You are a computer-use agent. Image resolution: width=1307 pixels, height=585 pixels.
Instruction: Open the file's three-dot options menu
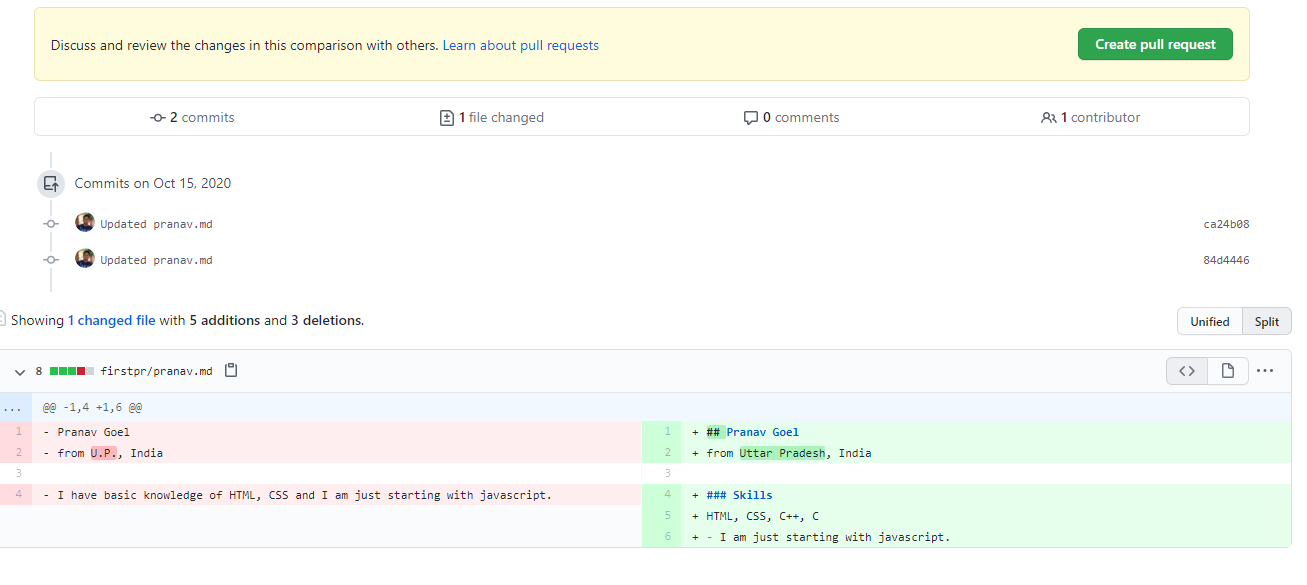pos(1265,371)
